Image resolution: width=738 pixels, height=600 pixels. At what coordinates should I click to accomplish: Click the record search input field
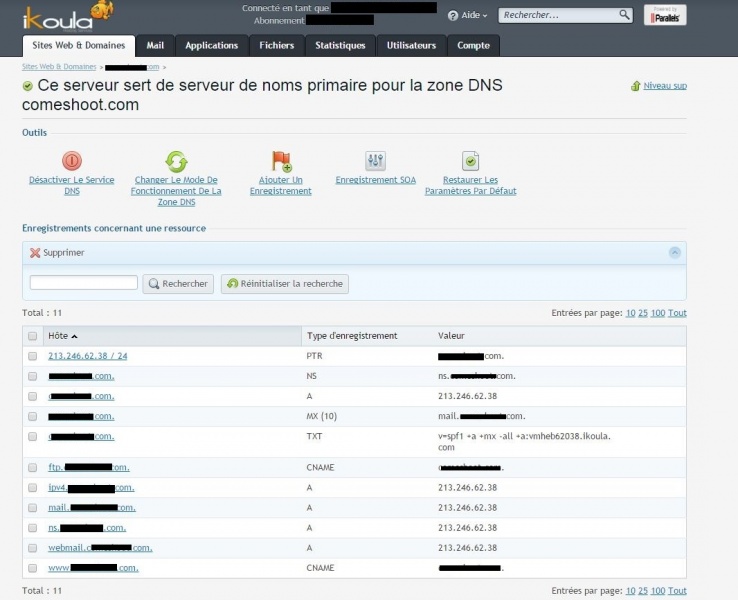coord(84,284)
